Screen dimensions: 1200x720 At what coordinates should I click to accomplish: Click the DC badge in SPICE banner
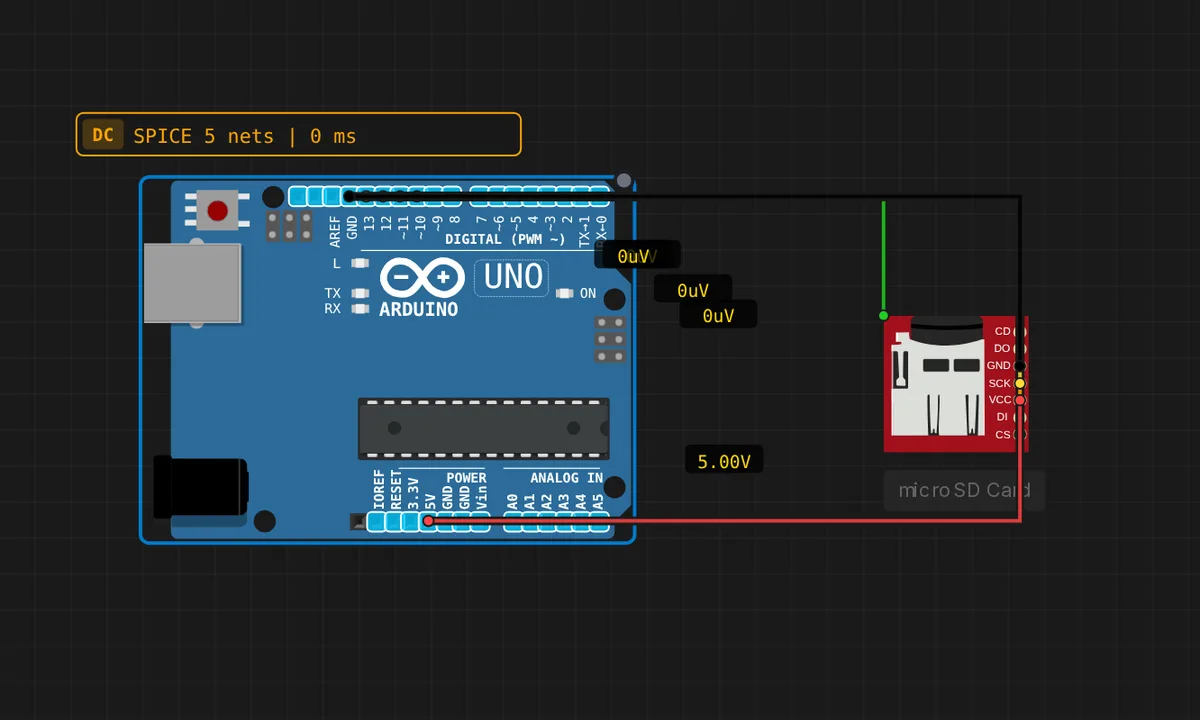(103, 135)
